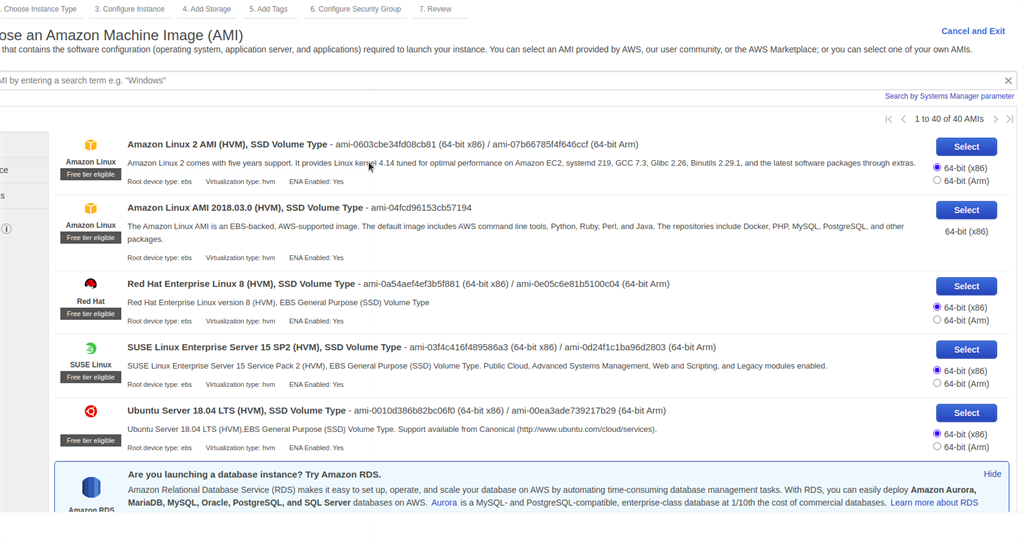
Task: Click Free tier eligible badge for Ubuntu Server
Action: coord(91,441)
